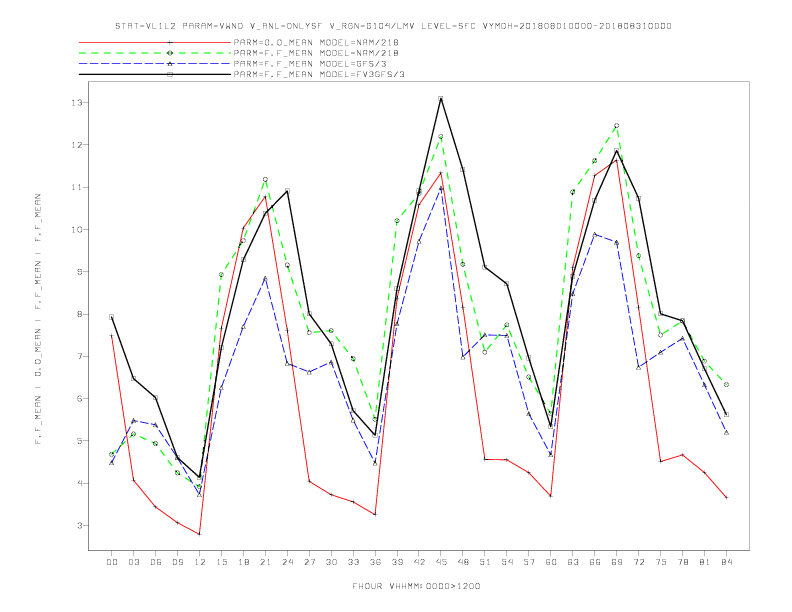The width and height of the screenshot is (792, 612).
Task: Click the black solid legend line sample
Action: coord(155,74)
